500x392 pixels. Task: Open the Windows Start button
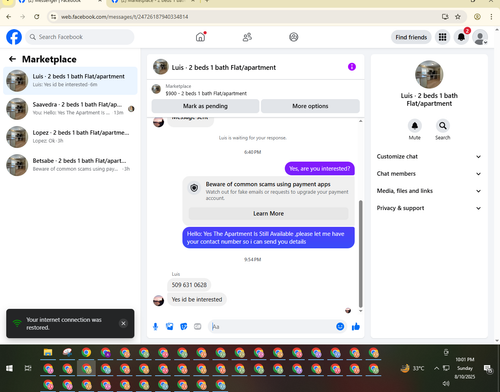click(x=9, y=368)
